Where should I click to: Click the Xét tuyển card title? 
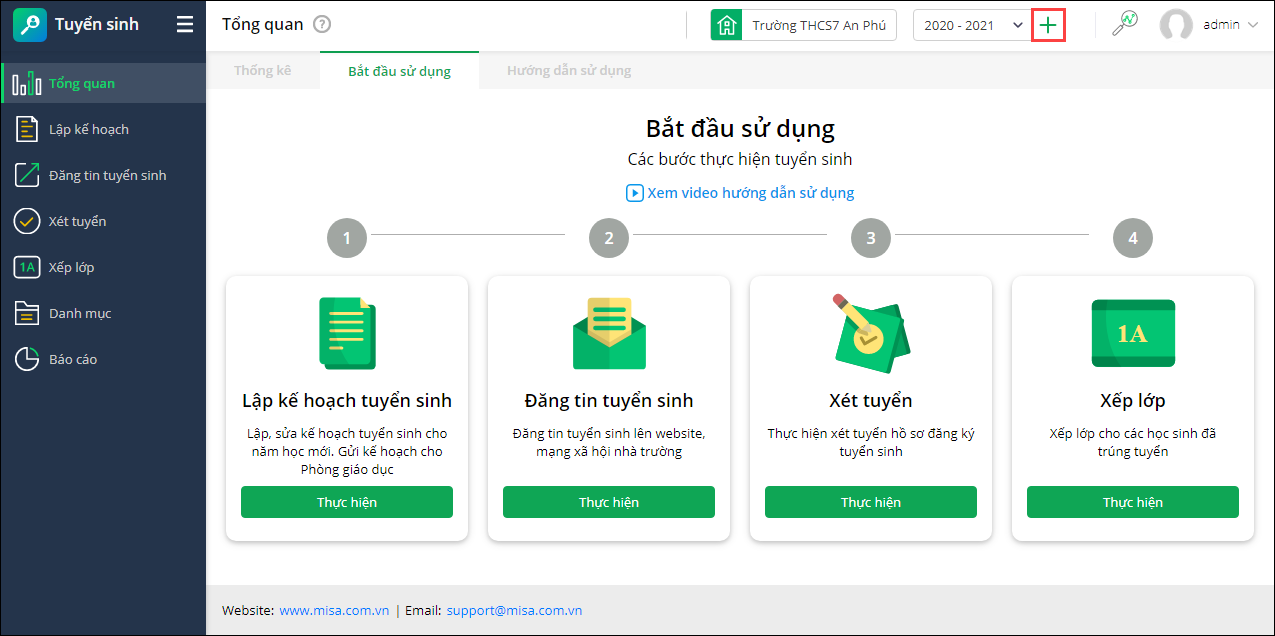click(x=871, y=401)
